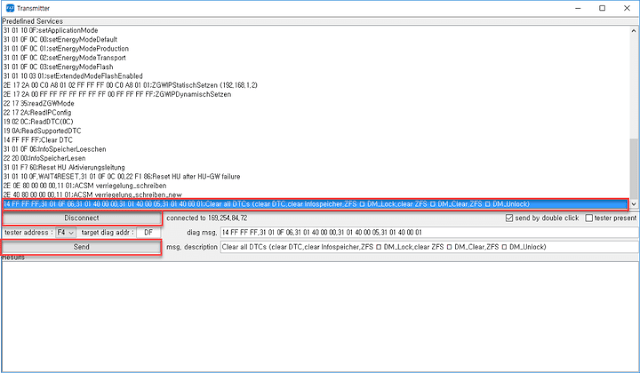Enable the 'tester present' checkbox
Screen dimensions: 640x373
coord(589,218)
